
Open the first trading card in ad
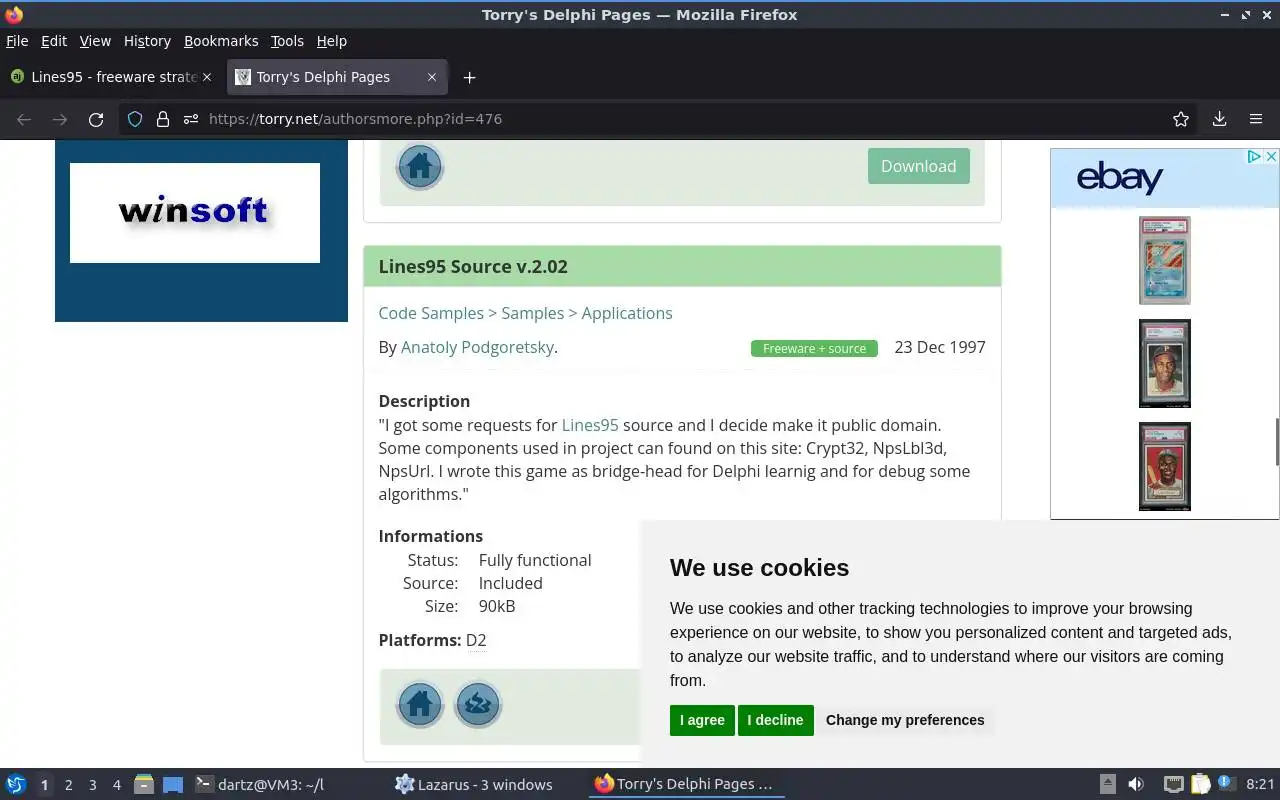1165,260
